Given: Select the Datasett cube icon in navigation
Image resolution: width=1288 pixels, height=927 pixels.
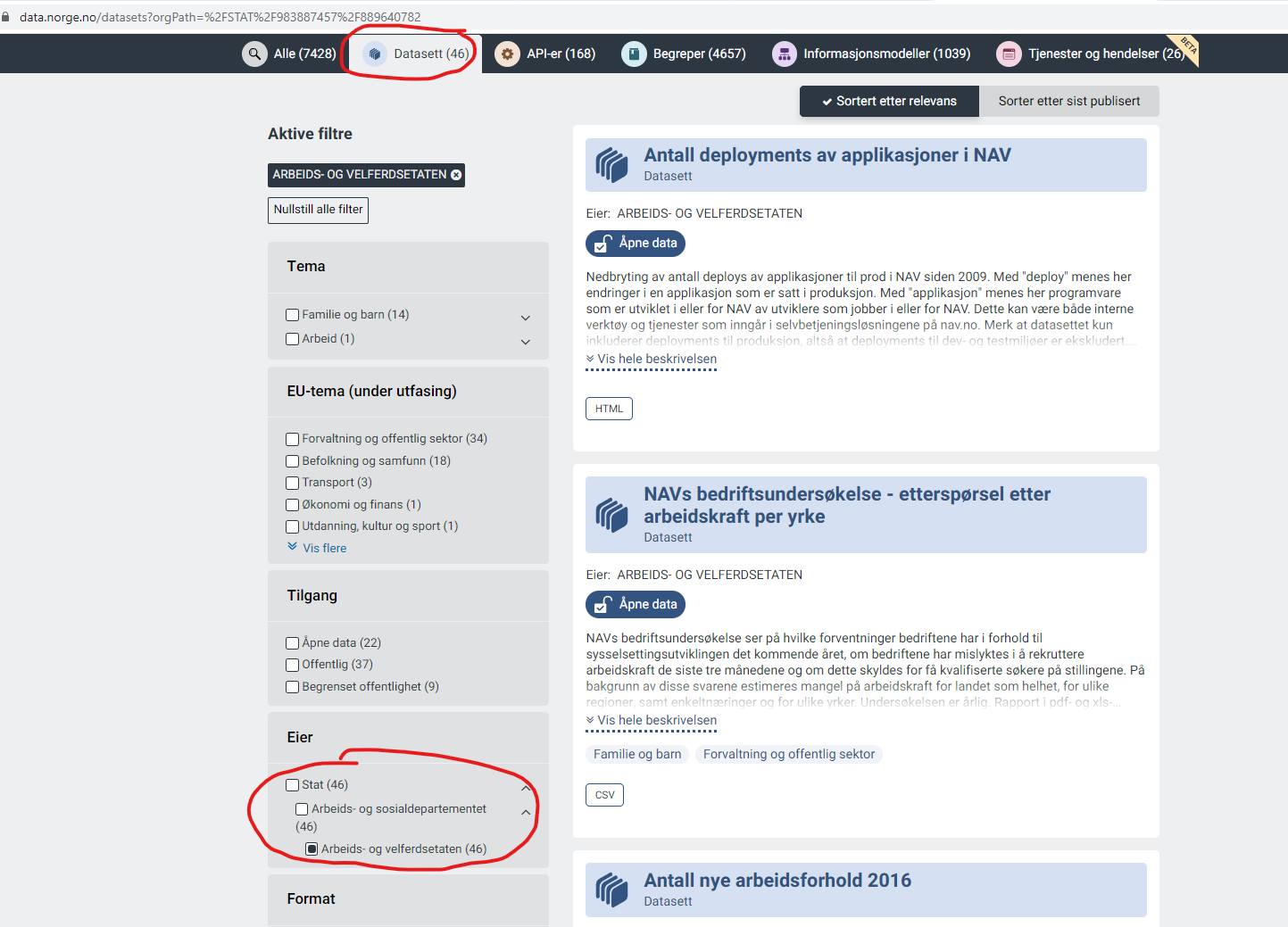Looking at the screenshot, I should coord(373,54).
